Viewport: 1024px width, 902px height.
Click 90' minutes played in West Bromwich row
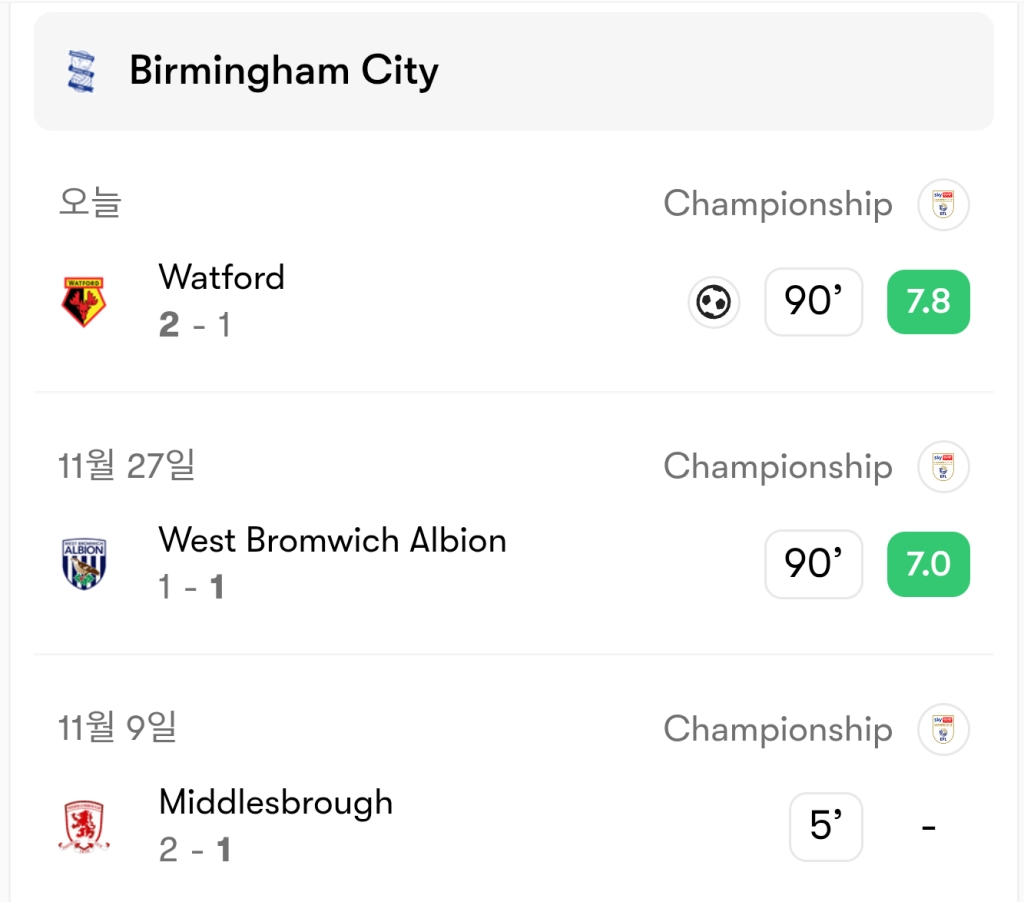pos(813,564)
